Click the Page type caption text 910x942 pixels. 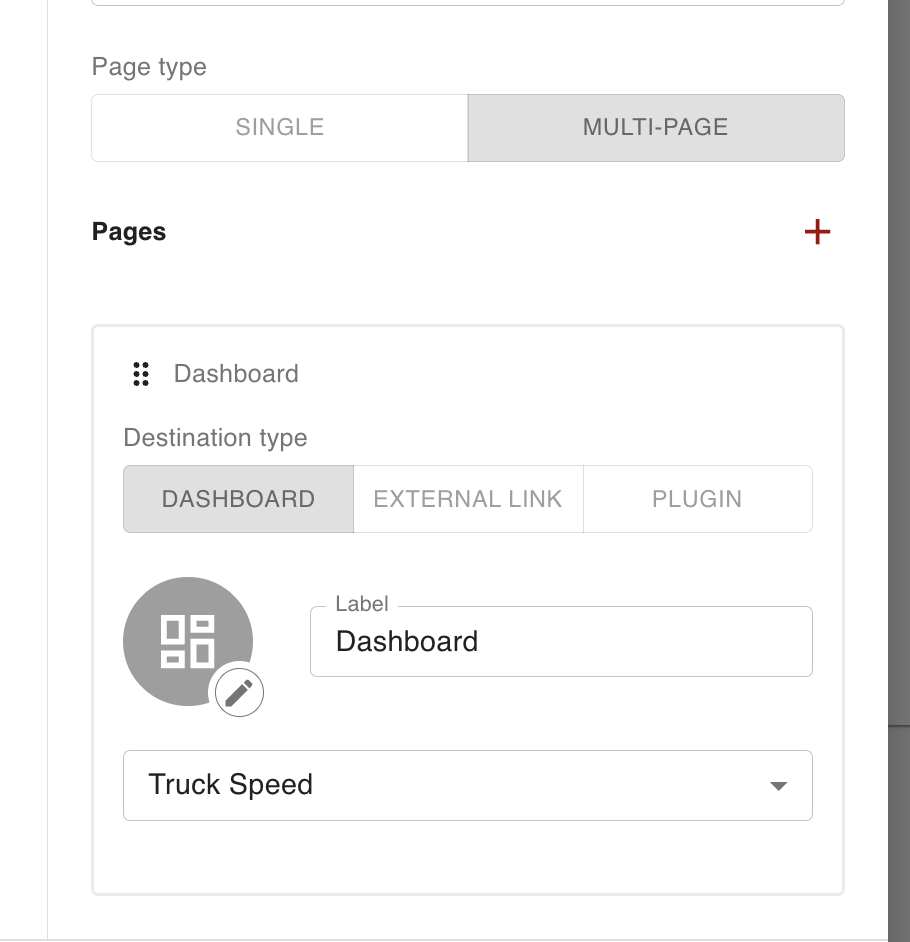tap(149, 67)
